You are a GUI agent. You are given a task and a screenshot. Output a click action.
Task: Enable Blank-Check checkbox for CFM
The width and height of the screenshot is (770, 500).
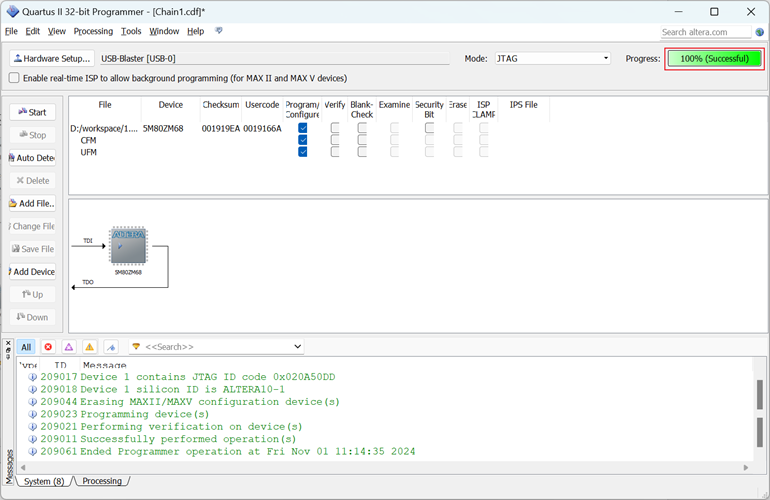pyautogui.click(x=362, y=140)
